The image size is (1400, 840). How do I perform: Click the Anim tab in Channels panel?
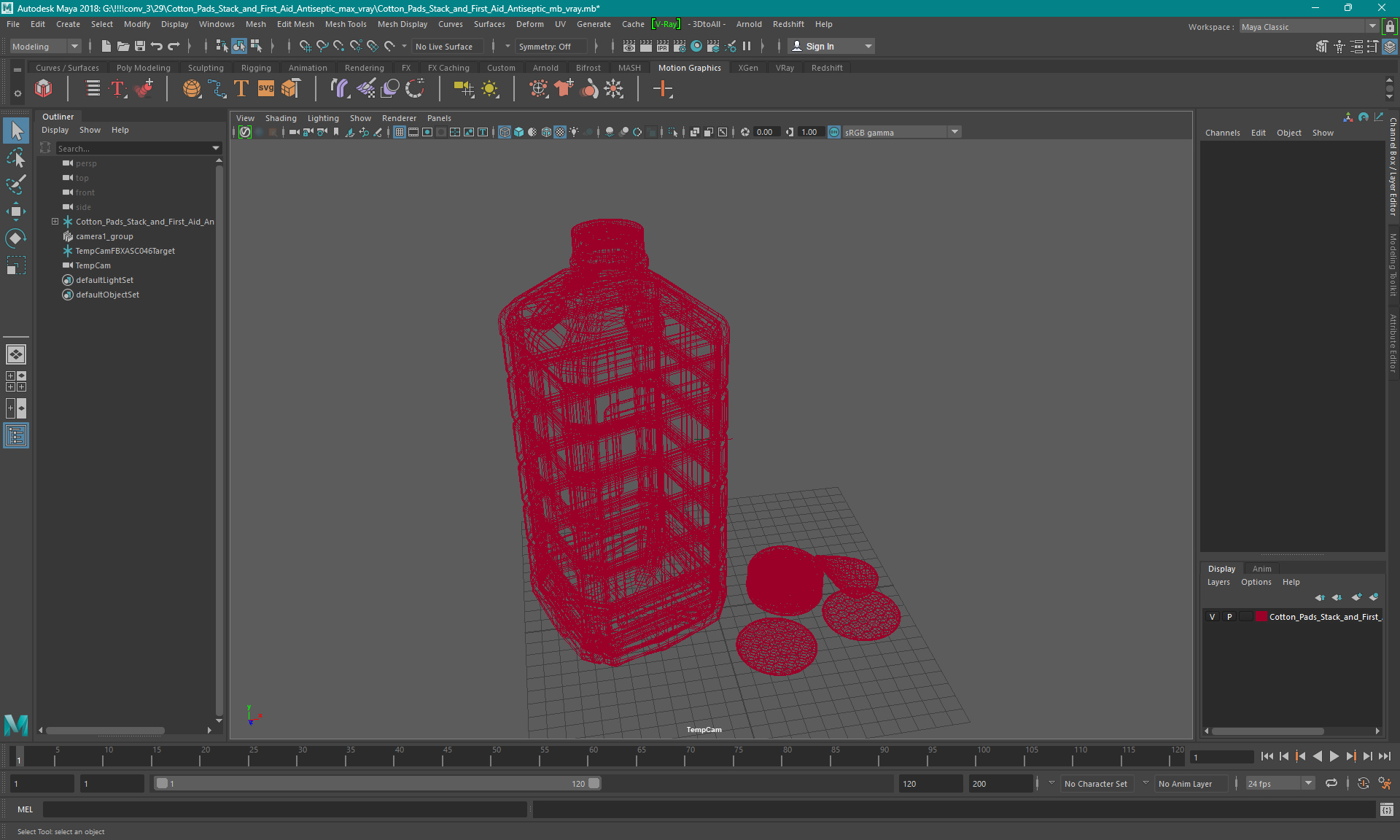coord(1261,567)
